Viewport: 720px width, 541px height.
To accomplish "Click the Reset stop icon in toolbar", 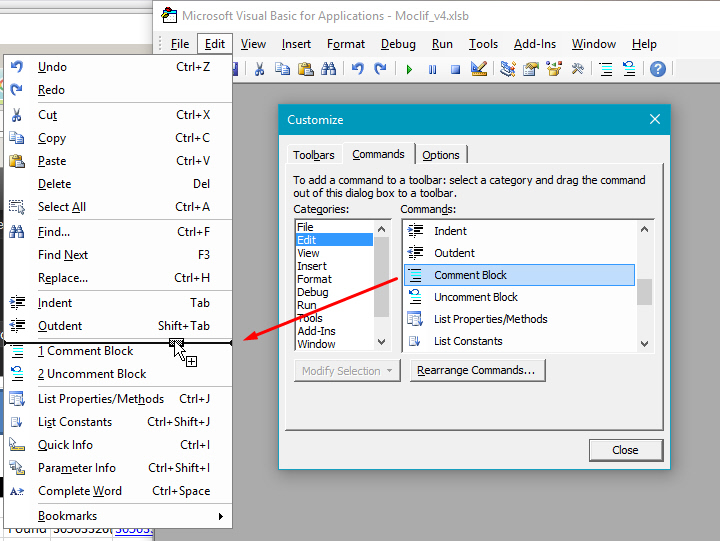I will click(x=455, y=69).
